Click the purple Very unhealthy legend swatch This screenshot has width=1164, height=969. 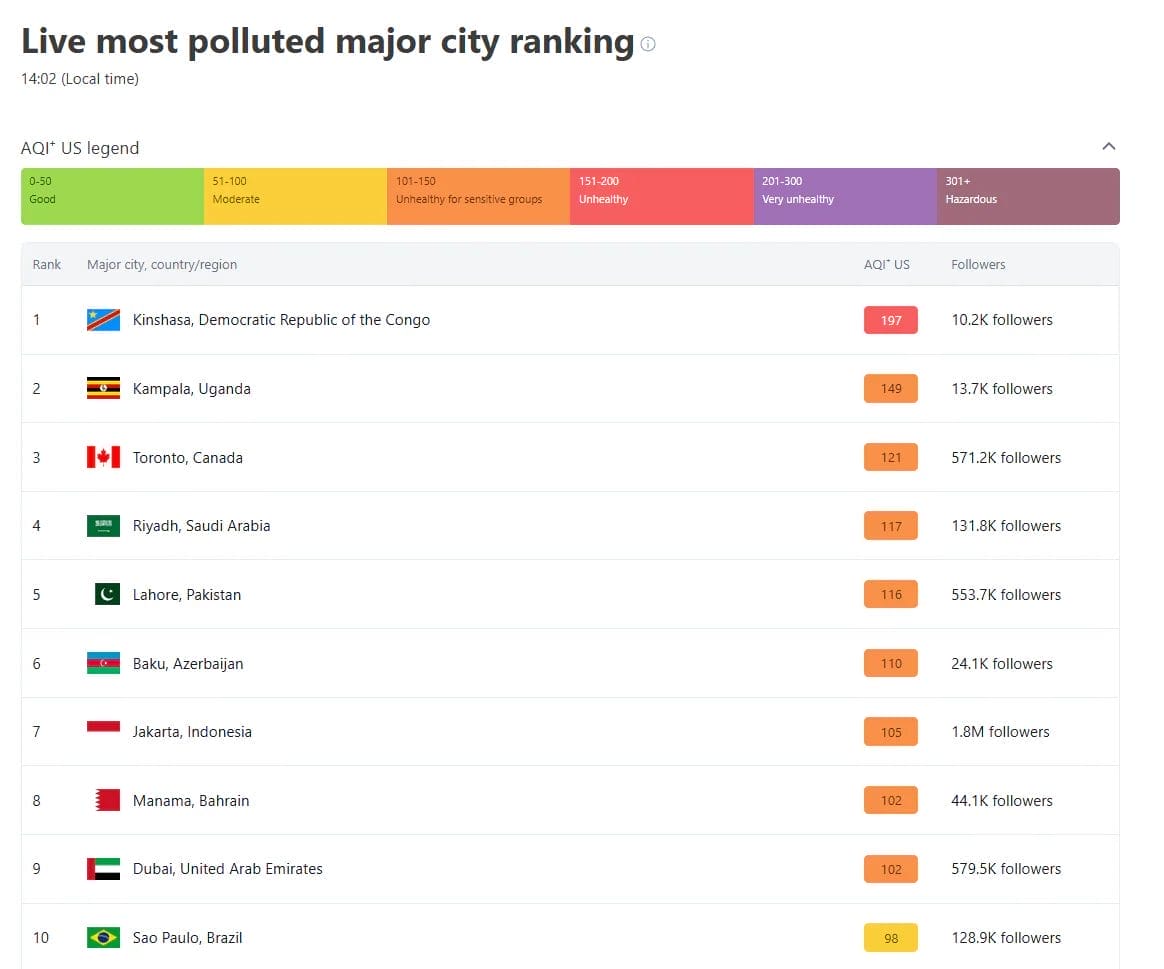click(845, 196)
